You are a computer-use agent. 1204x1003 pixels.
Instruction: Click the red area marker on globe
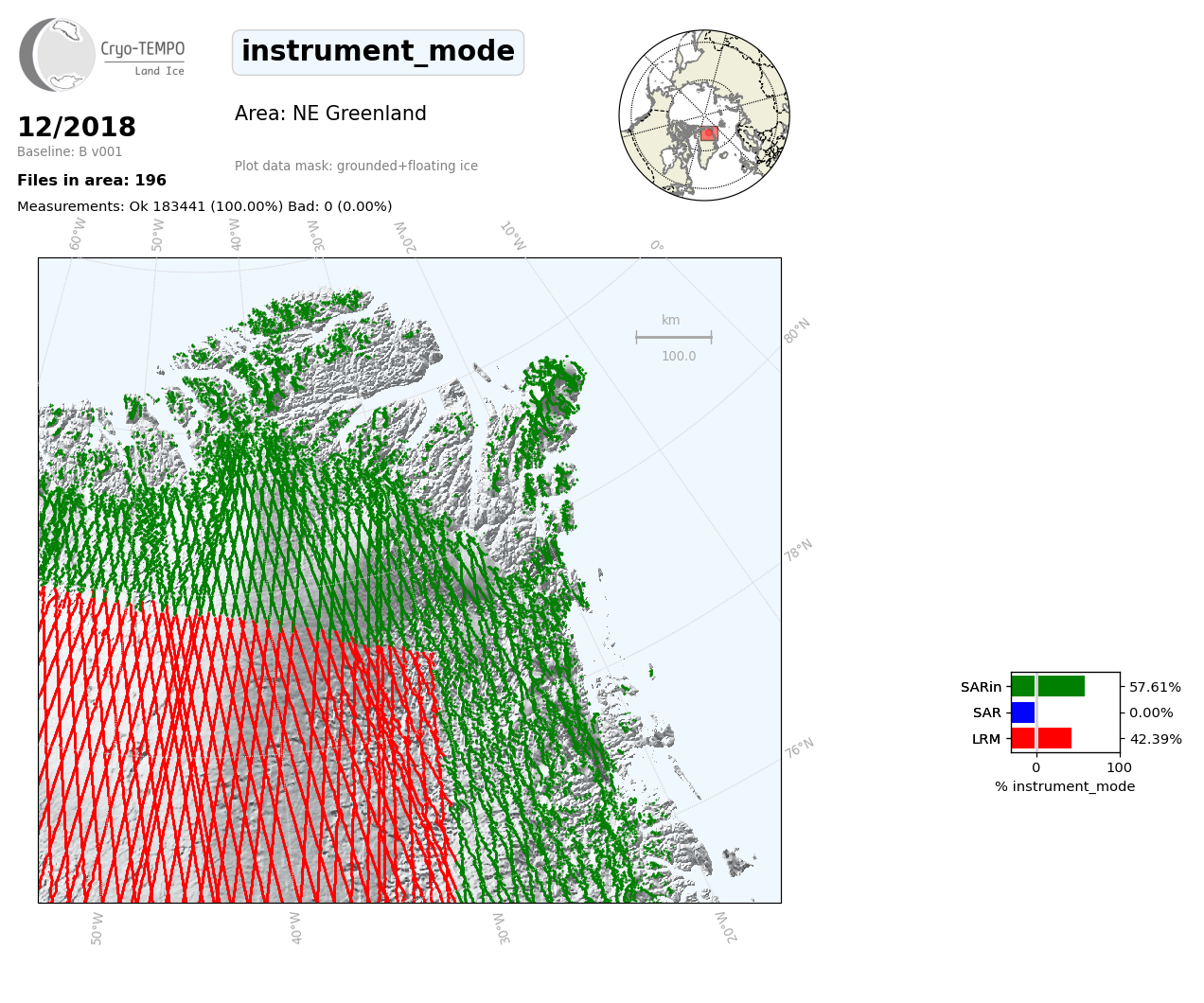(x=708, y=134)
